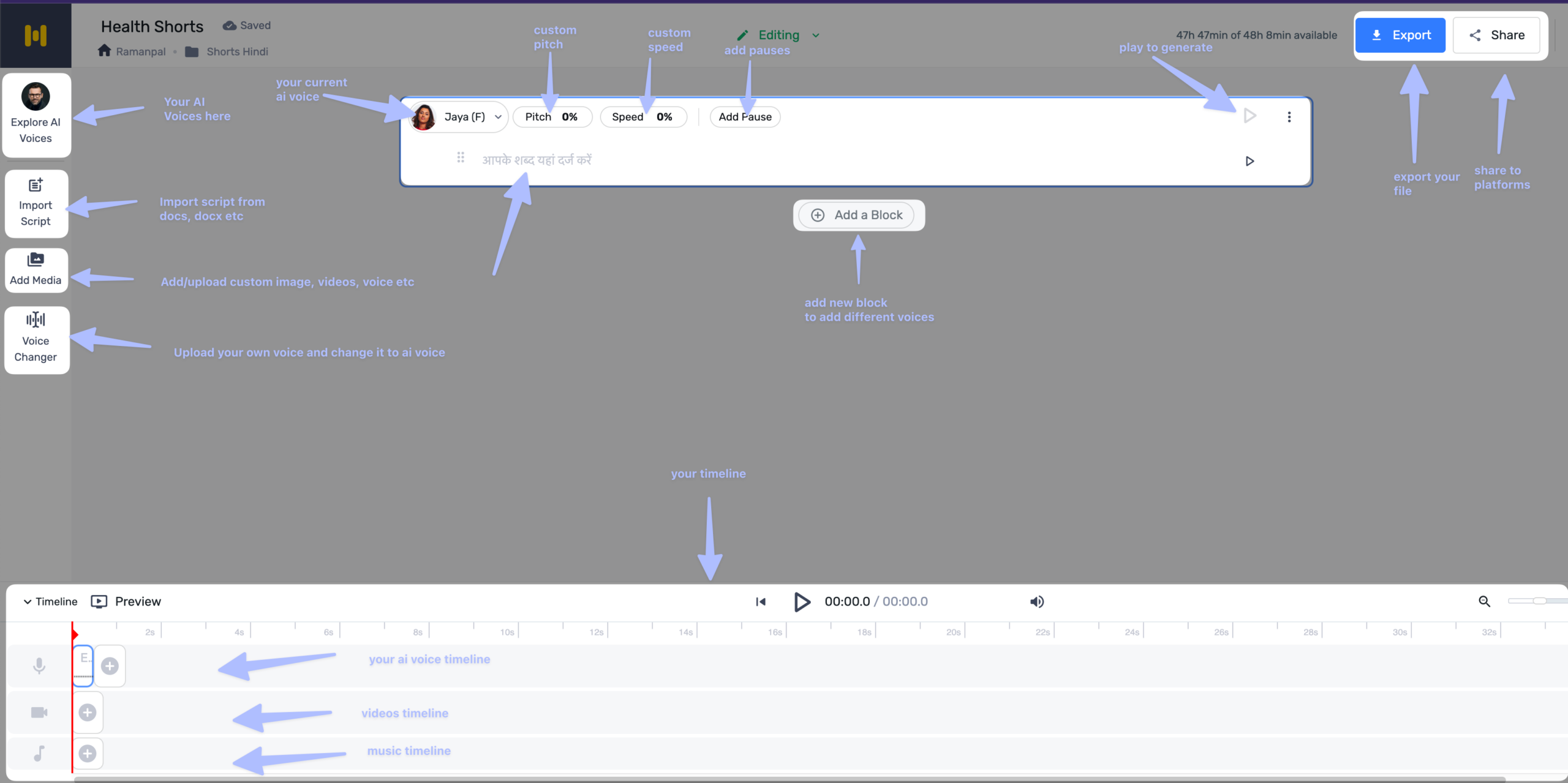The width and height of the screenshot is (1568, 783).
Task: Adjust the timeline zoom slider
Action: (1539, 601)
